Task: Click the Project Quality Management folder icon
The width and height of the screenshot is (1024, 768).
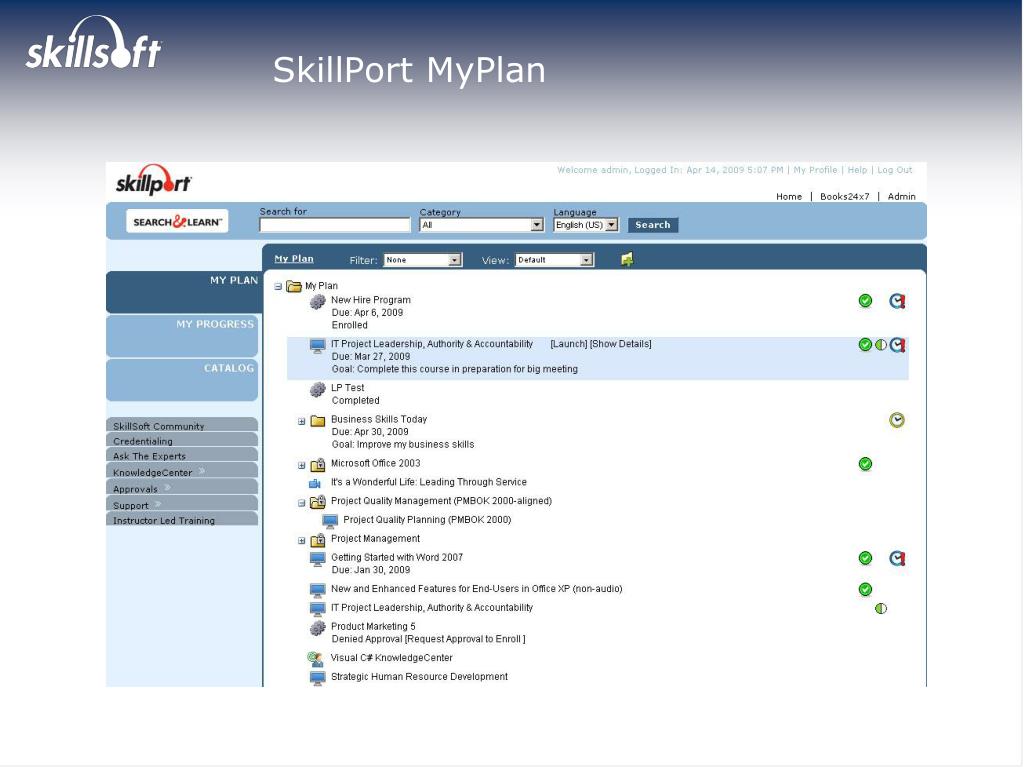Action: 318,502
